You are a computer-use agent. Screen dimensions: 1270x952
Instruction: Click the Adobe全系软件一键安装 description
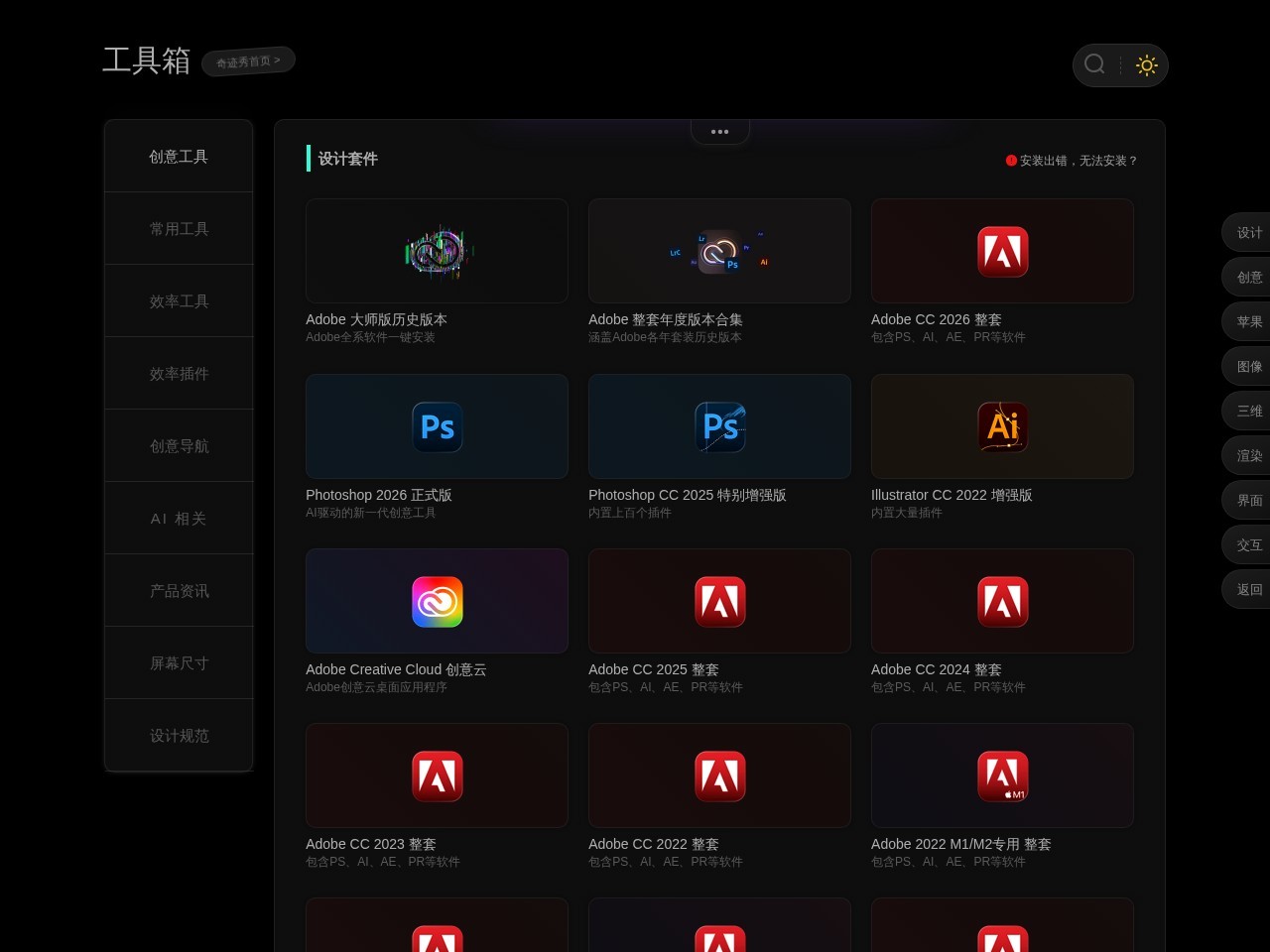tap(370, 337)
